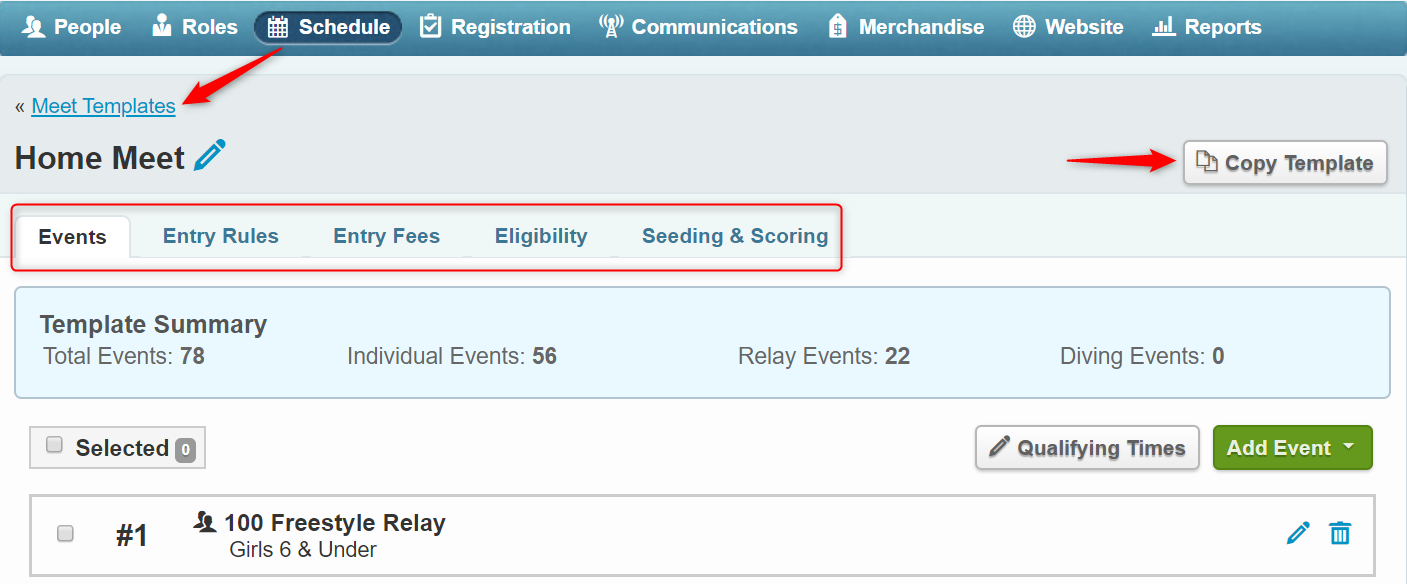The image size is (1407, 584).
Task: Open the Add Event dropdown
Action: 1292,447
